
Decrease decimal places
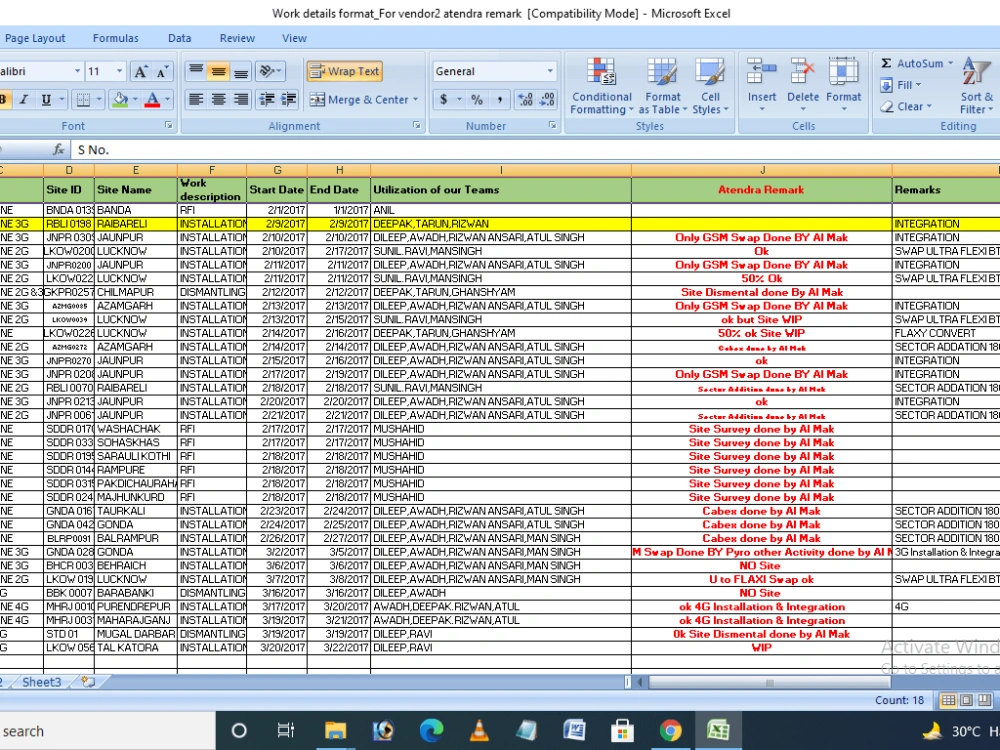[x=547, y=99]
